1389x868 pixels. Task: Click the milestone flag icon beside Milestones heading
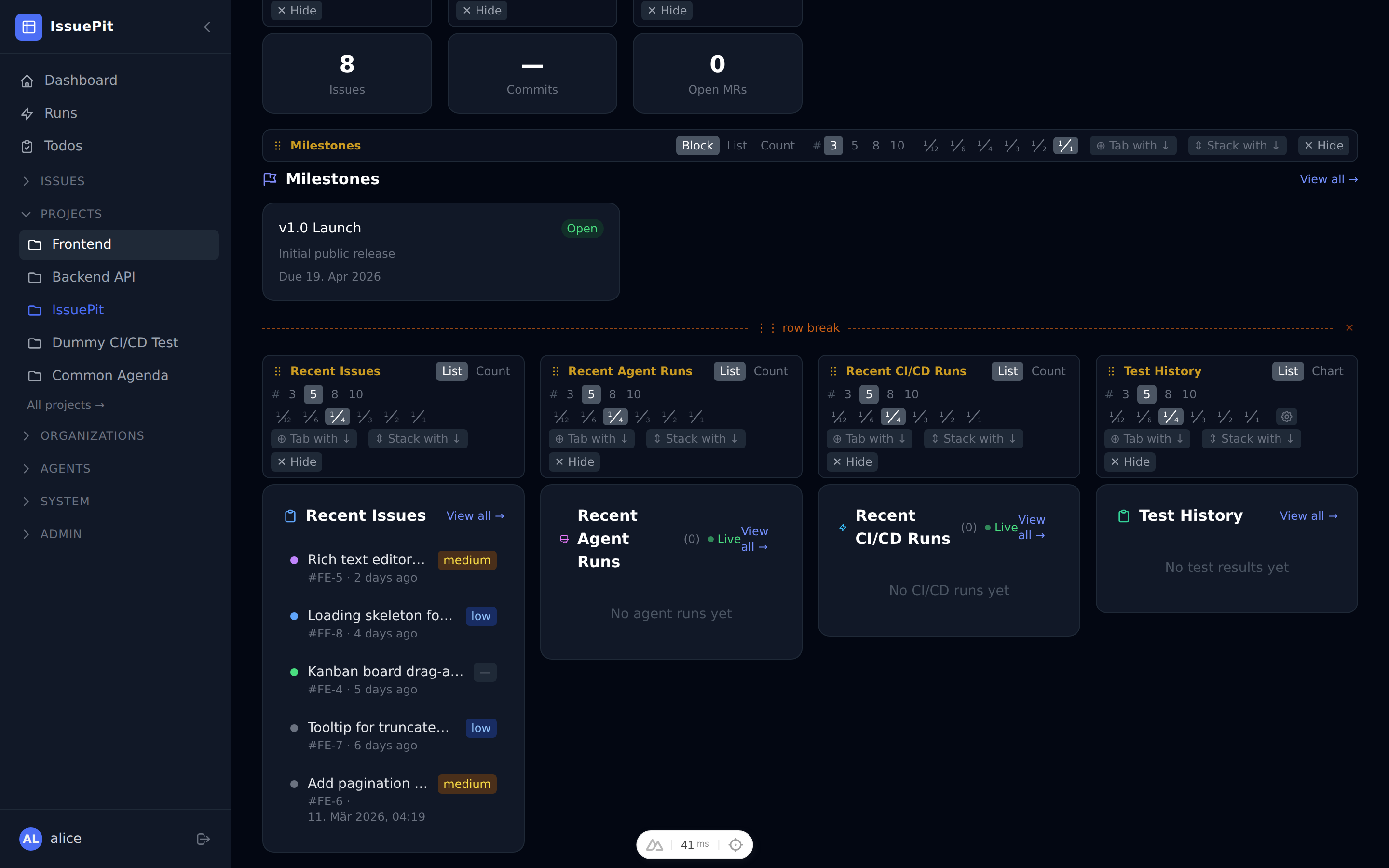[x=270, y=178]
